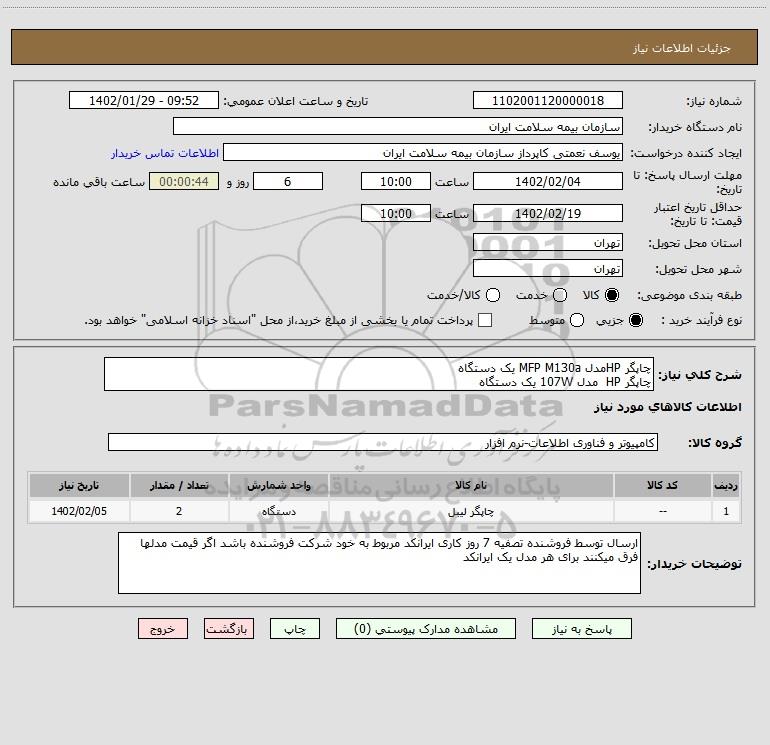Viewport: 770px width, 745px height.
Task: Click the remaining time counter 00:00:44
Action: [184, 181]
